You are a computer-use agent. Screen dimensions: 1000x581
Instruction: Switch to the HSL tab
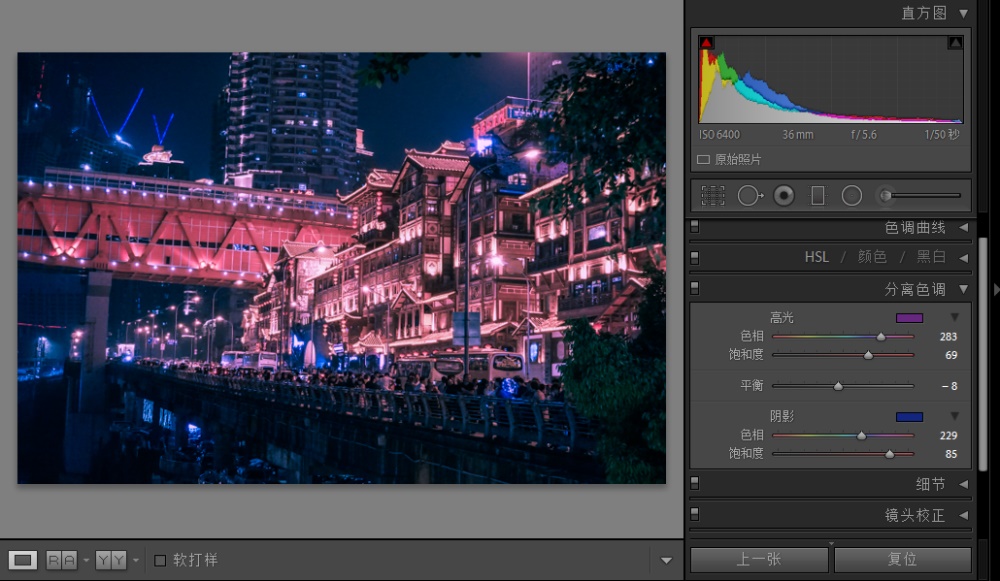(817, 257)
